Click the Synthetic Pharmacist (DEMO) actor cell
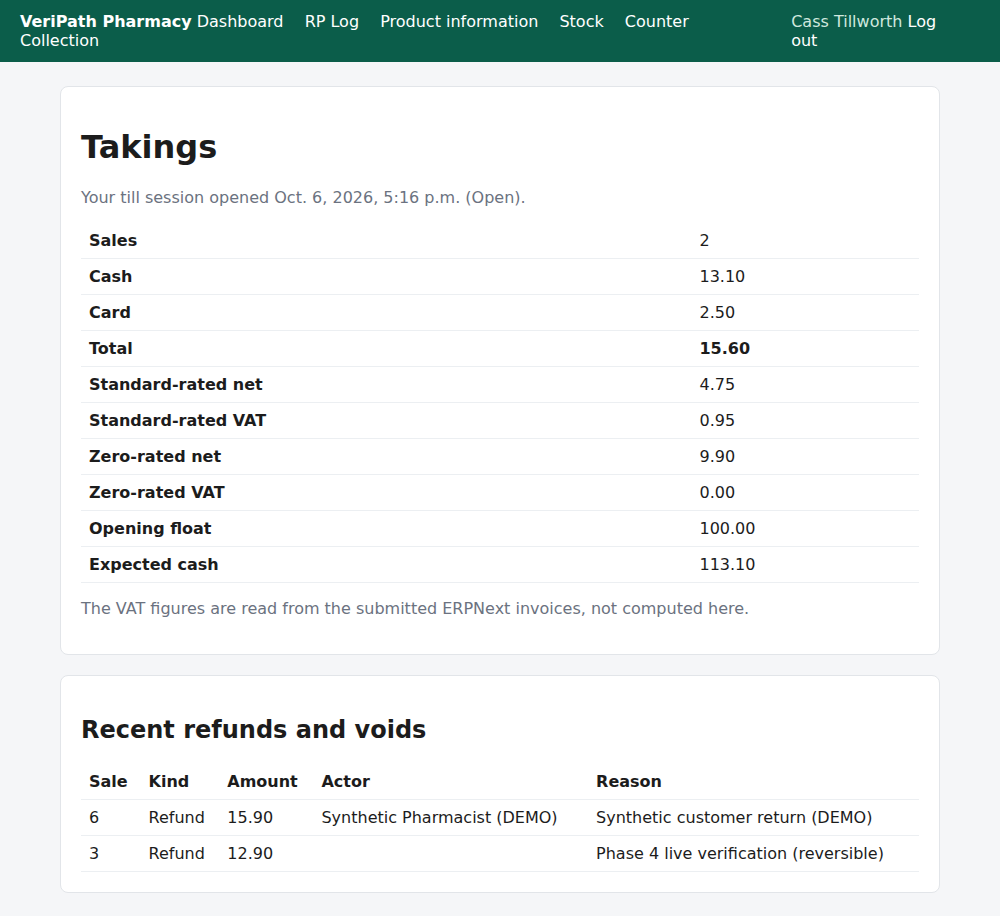 click(x=439, y=817)
